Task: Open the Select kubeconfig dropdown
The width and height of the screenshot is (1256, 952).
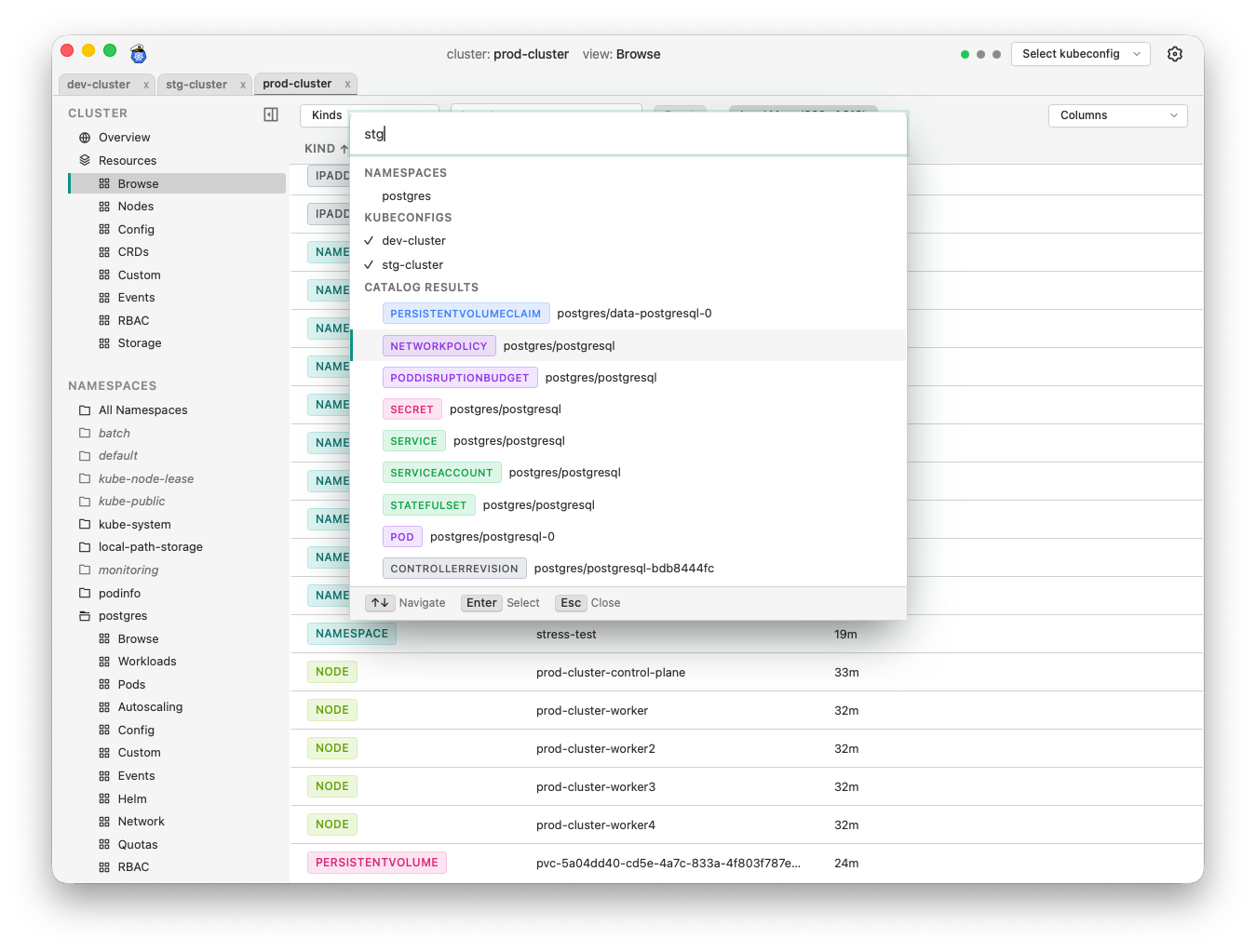Action: 1080,54
